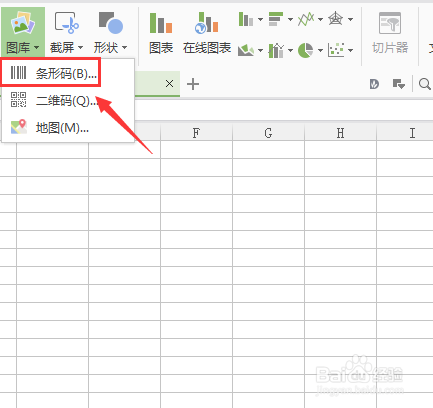The image size is (433, 408).
Task: Choose 二维码(Q)... menu item
Action: click(68, 100)
